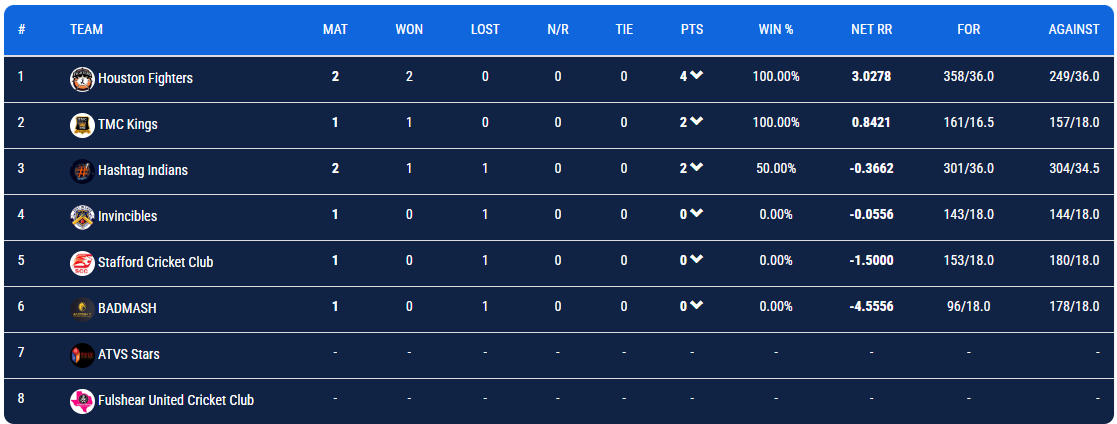Open Houston Fighters team name link

[x=145, y=78]
